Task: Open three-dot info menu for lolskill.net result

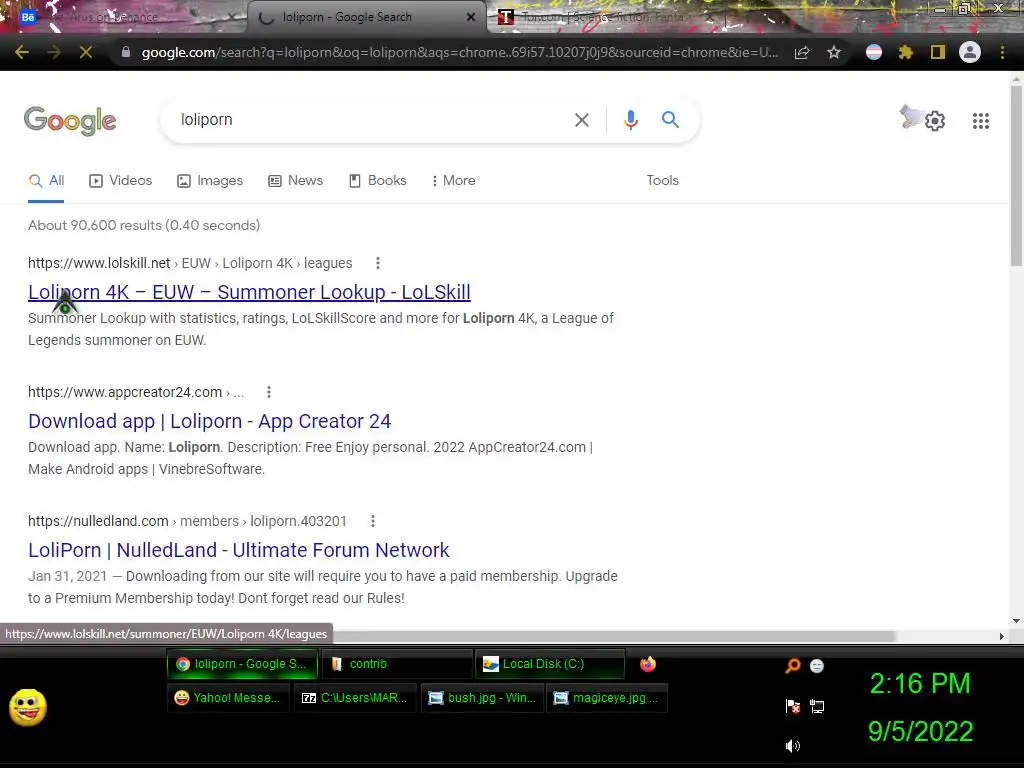Action: (377, 263)
